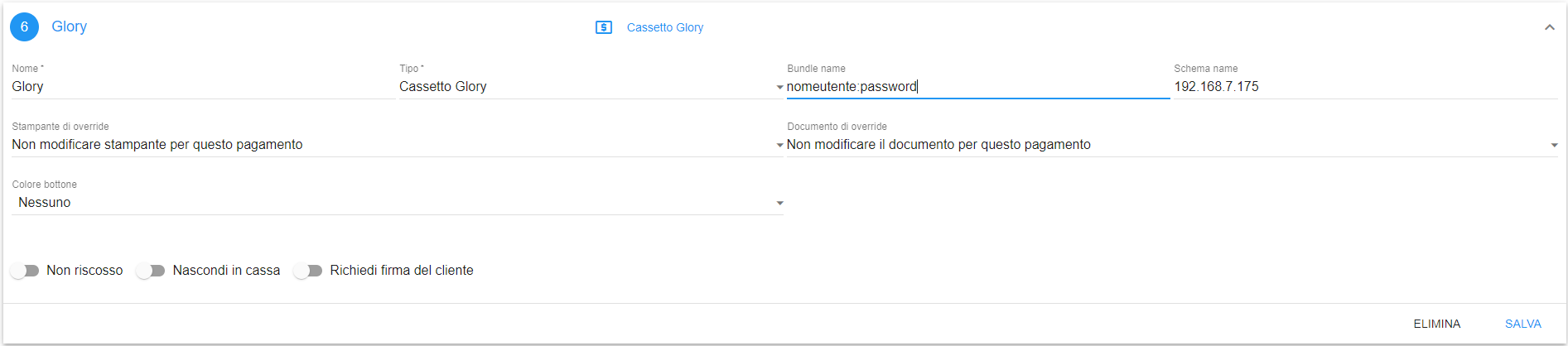The image size is (1568, 346).
Task: Click the blue number 6 badge
Action: (x=24, y=26)
